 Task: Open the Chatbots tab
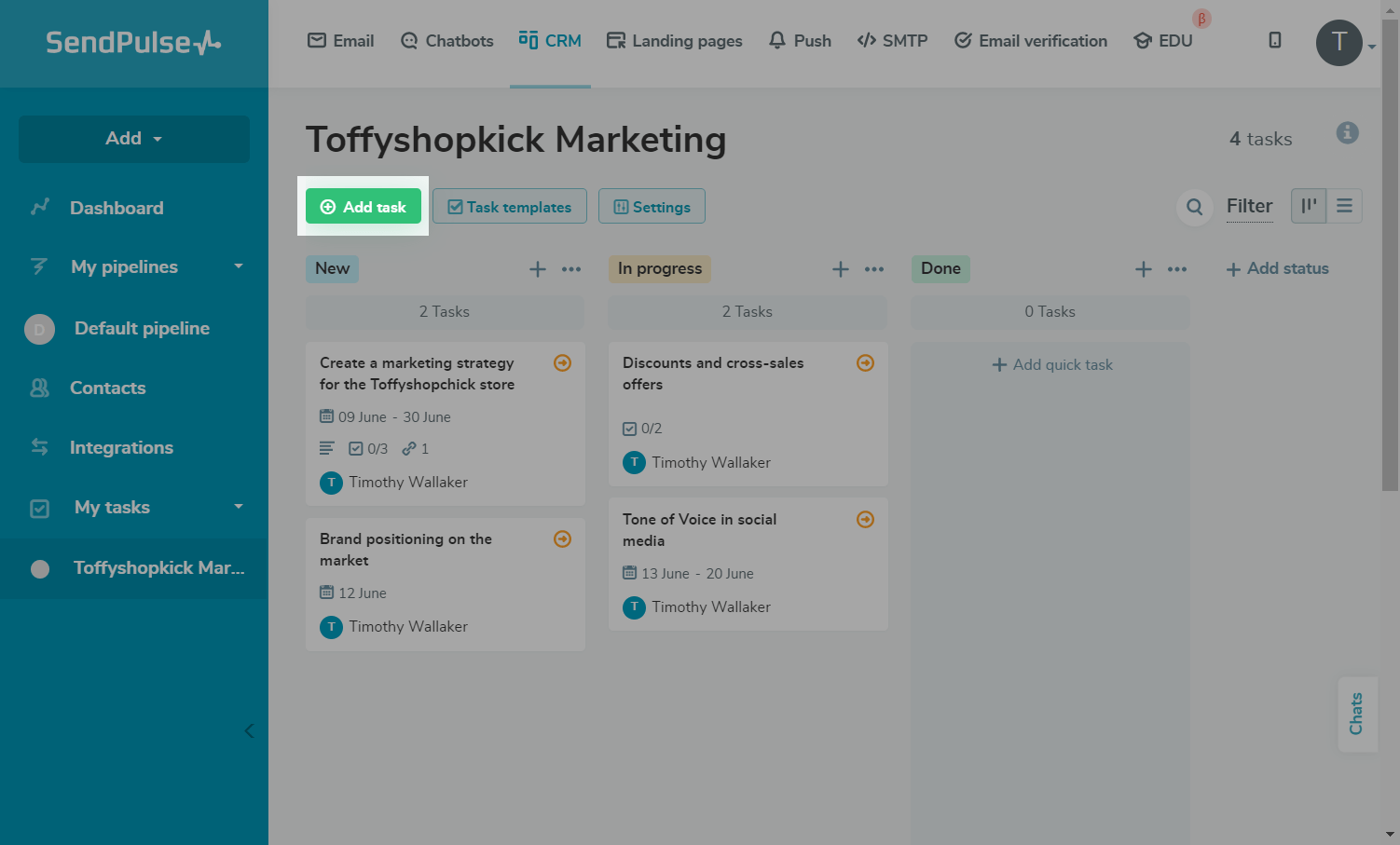[x=446, y=41]
